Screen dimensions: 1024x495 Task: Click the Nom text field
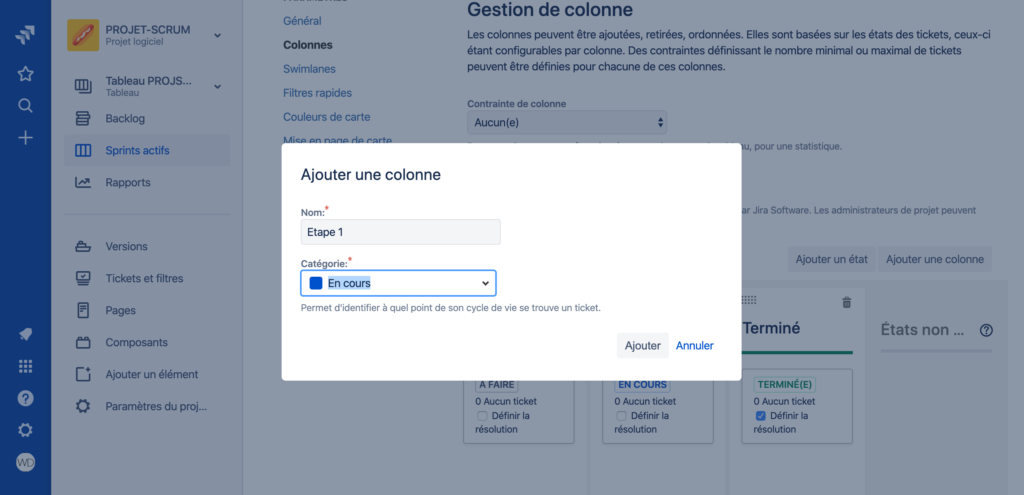(400, 232)
